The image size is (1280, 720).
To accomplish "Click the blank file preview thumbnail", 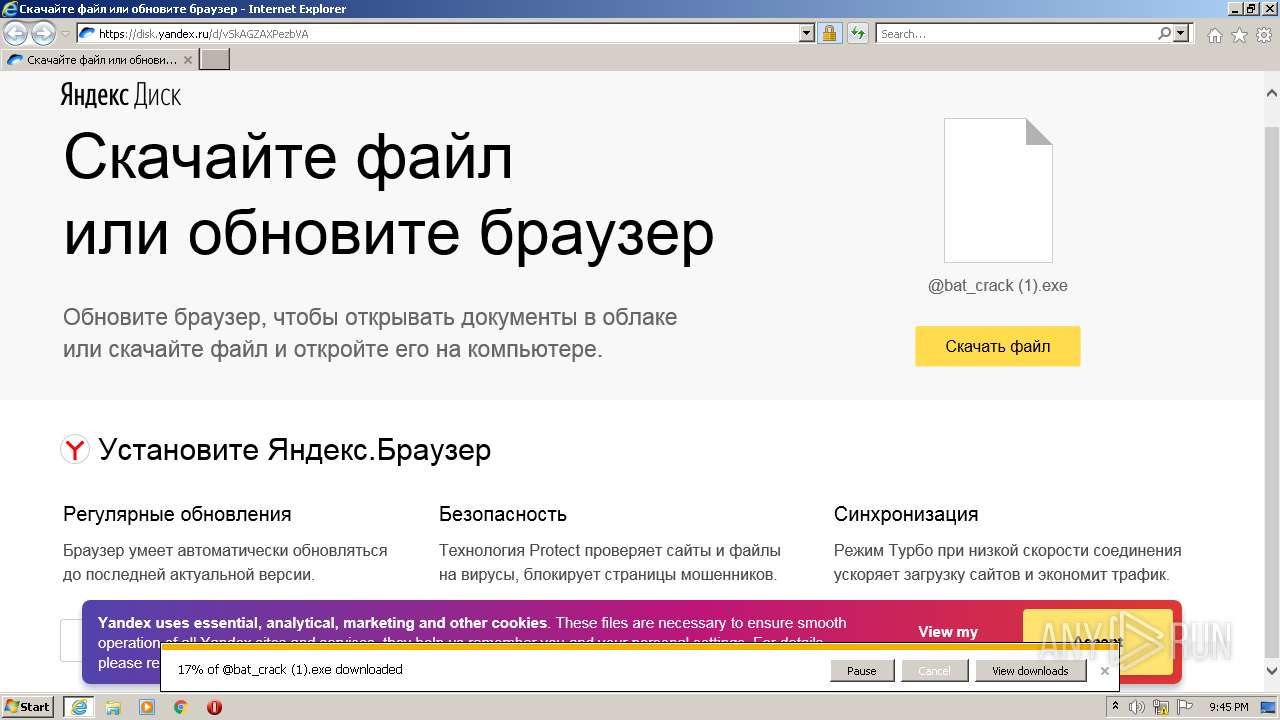I will [998, 190].
